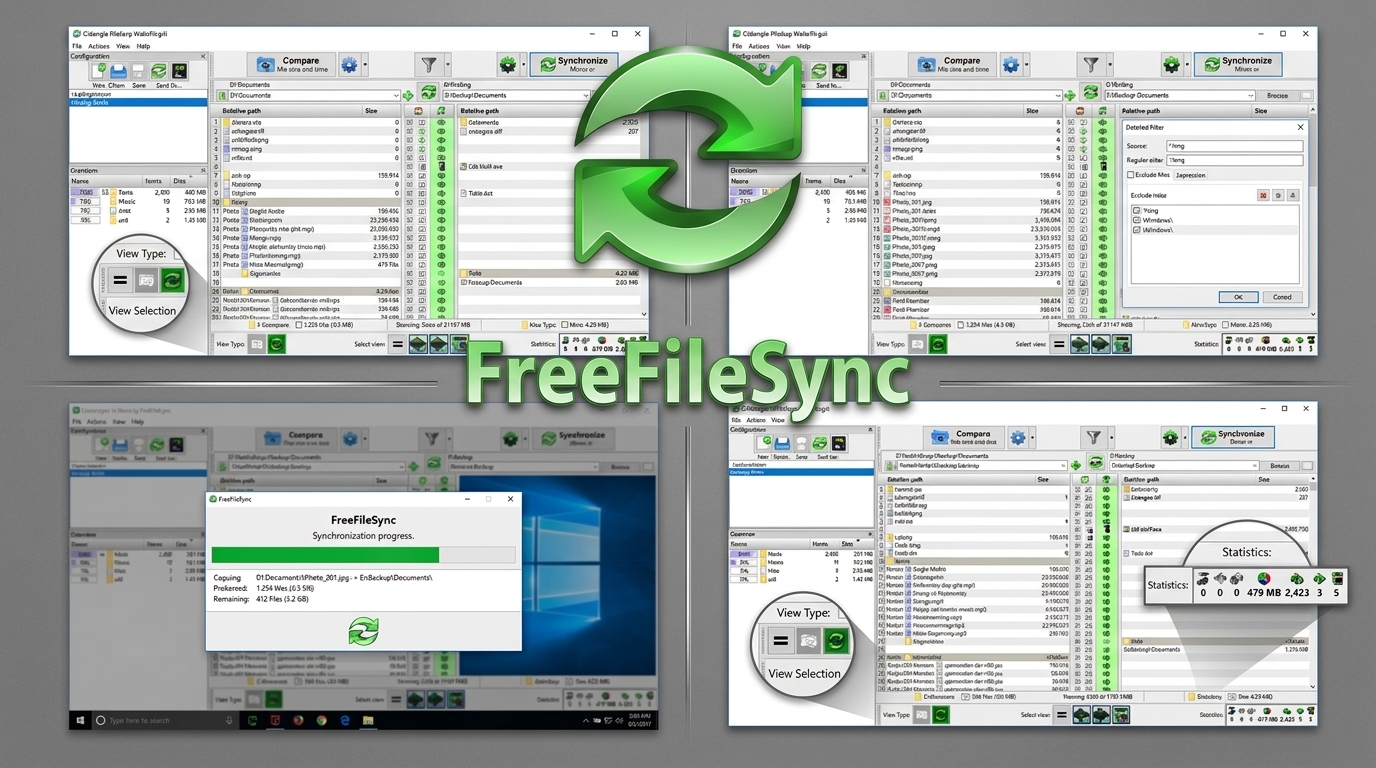Click swap-sides arrows icon in bottom-right window
The height and width of the screenshot is (768, 1376).
tap(1095, 464)
